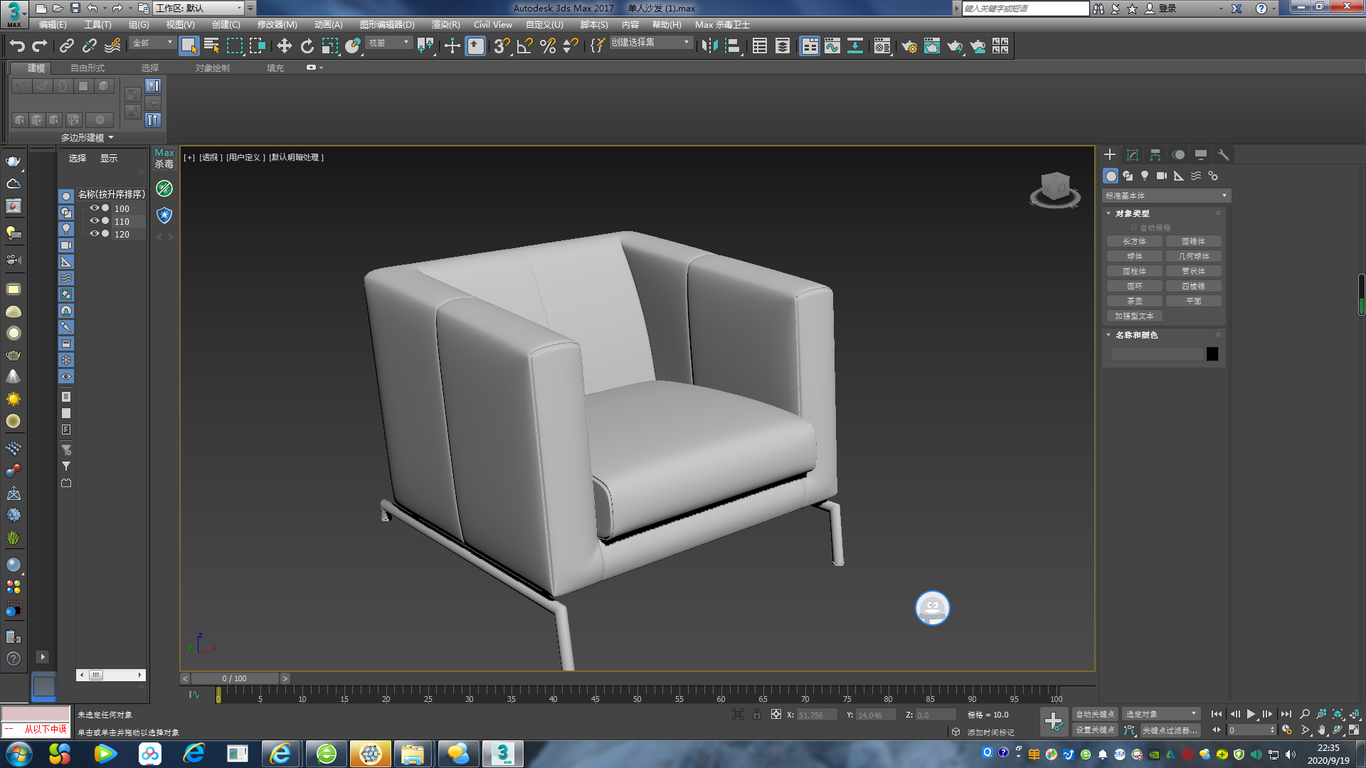The image size is (1366, 768).
Task: Select the Lights category icon
Action: tap(1145, 176)
